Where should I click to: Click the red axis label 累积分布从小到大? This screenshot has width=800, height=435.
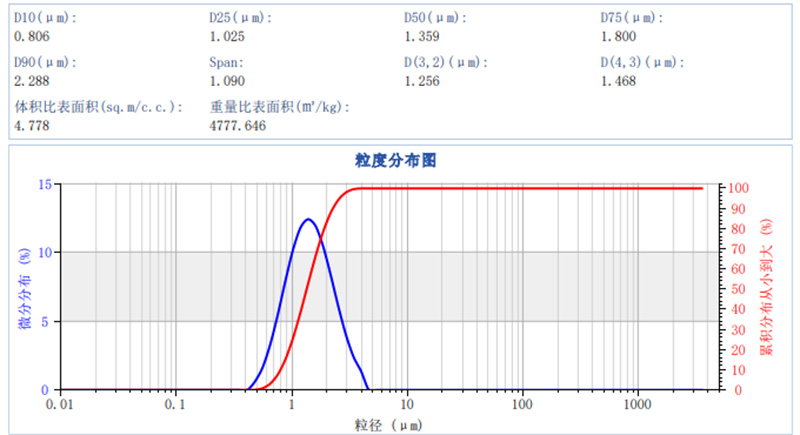[767, 287]
